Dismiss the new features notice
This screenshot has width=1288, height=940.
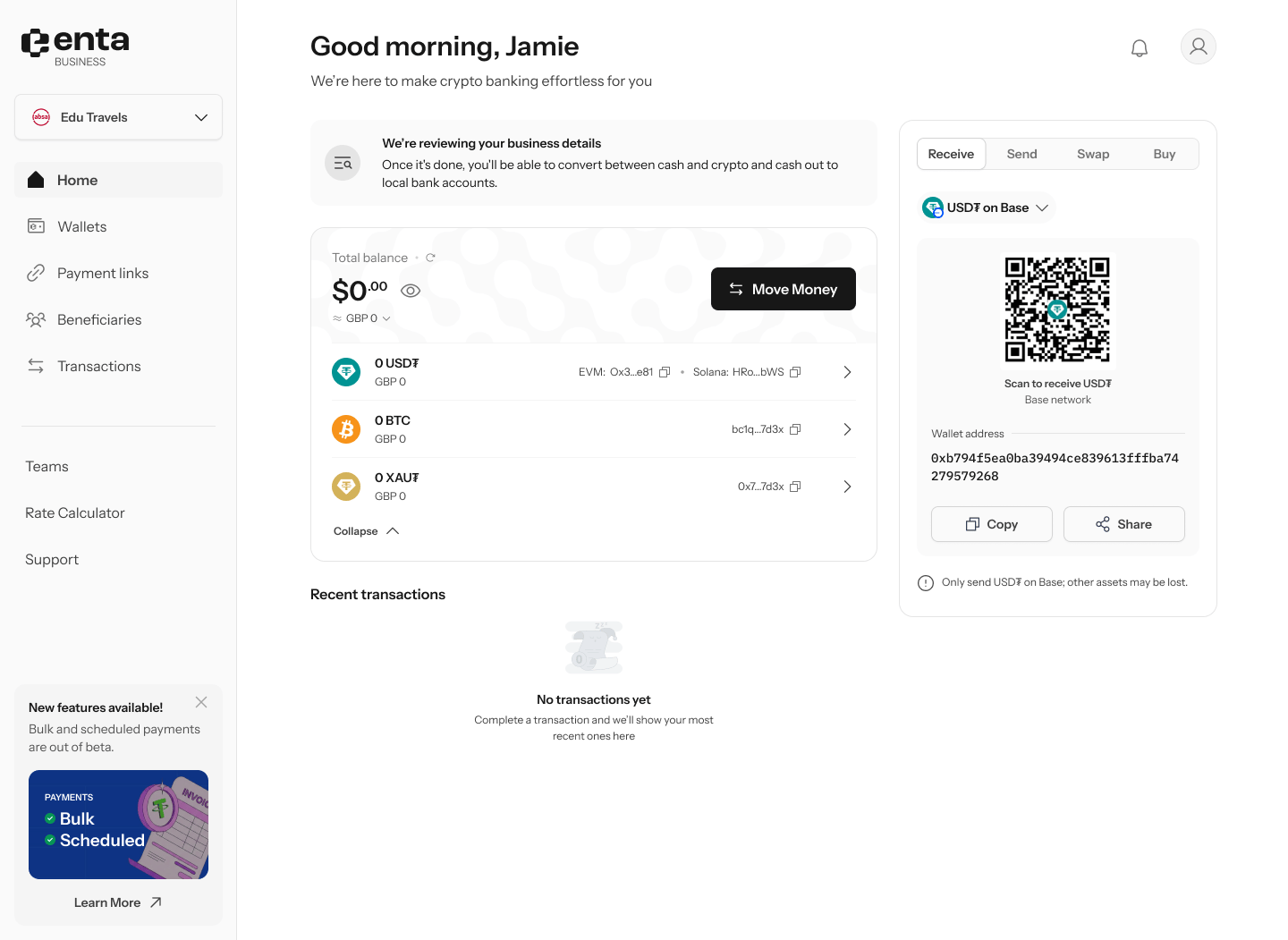coord(201,702)
